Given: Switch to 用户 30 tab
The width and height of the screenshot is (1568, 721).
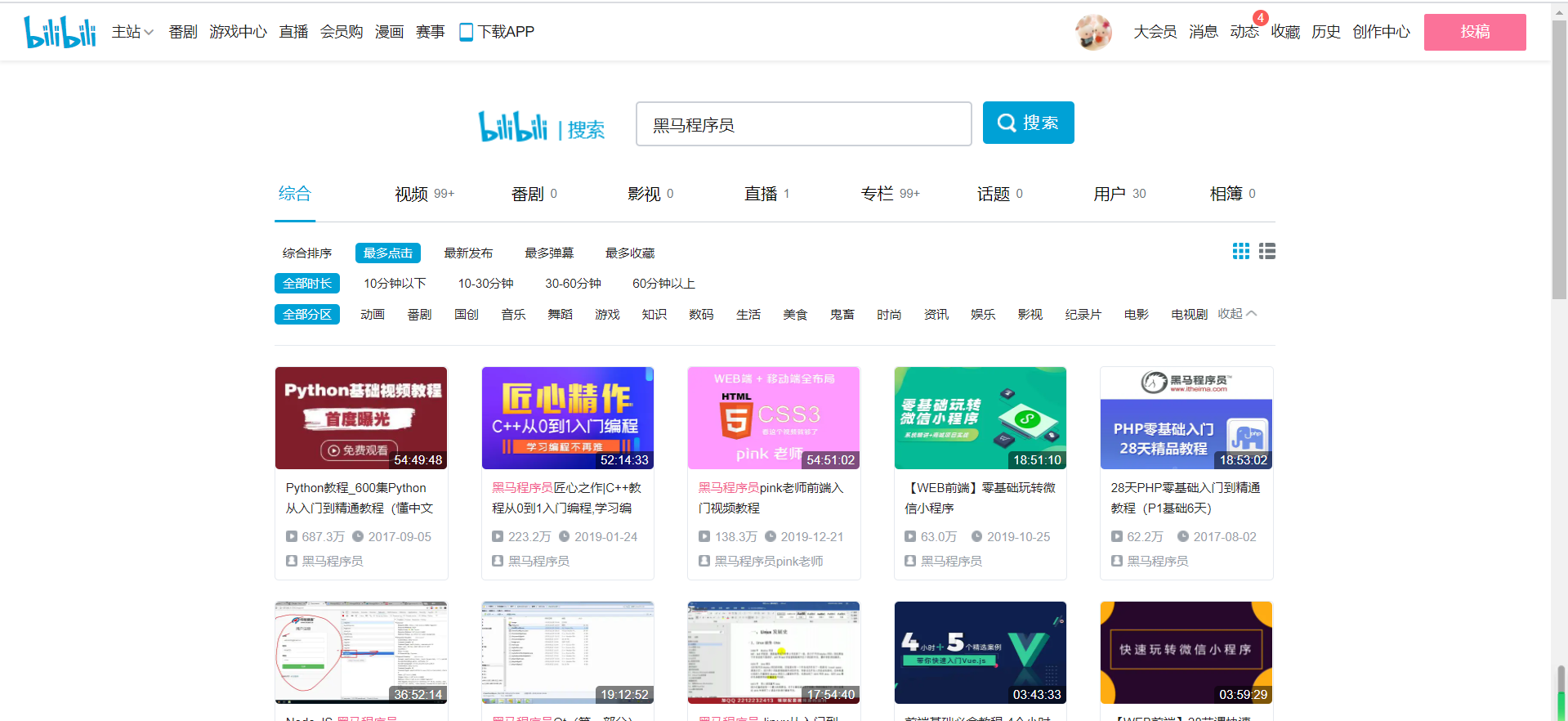Looking at the screenshot, I should pyautogui.click(x=1120, y=194).
